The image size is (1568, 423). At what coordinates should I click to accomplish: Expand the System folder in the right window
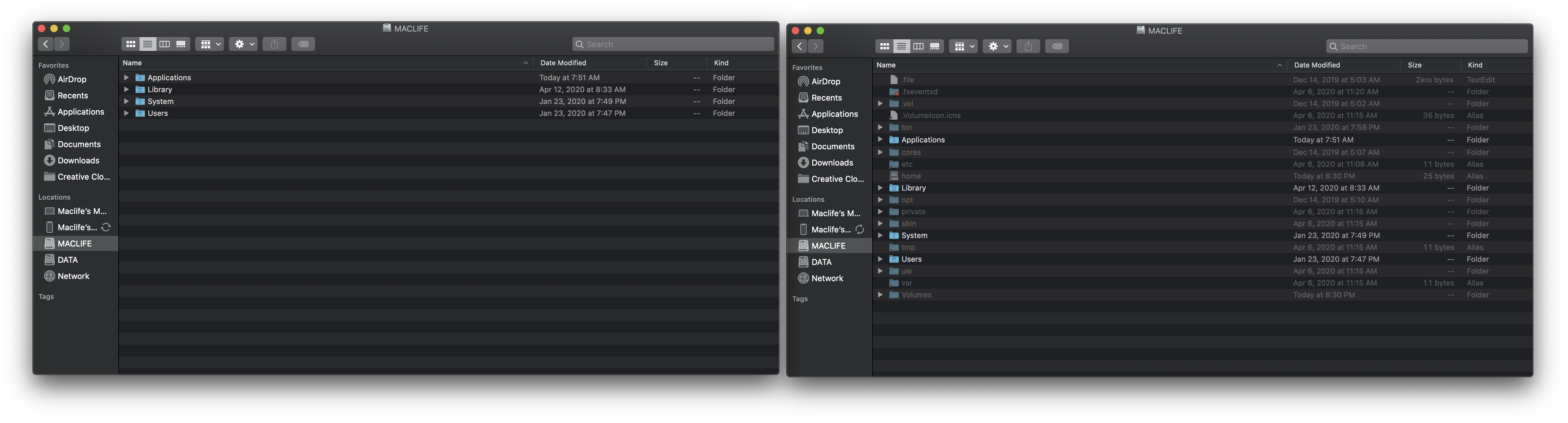(880, 235)
